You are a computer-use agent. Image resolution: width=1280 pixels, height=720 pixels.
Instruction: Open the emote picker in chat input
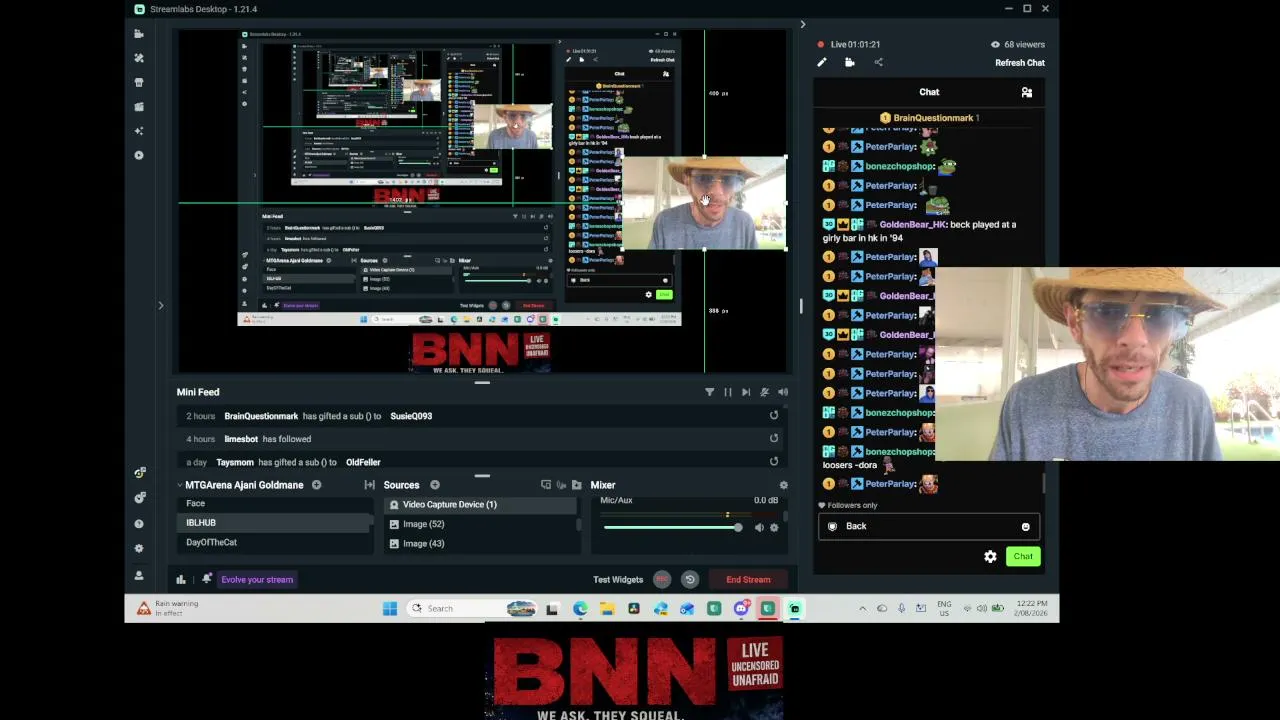[1025, 527]
